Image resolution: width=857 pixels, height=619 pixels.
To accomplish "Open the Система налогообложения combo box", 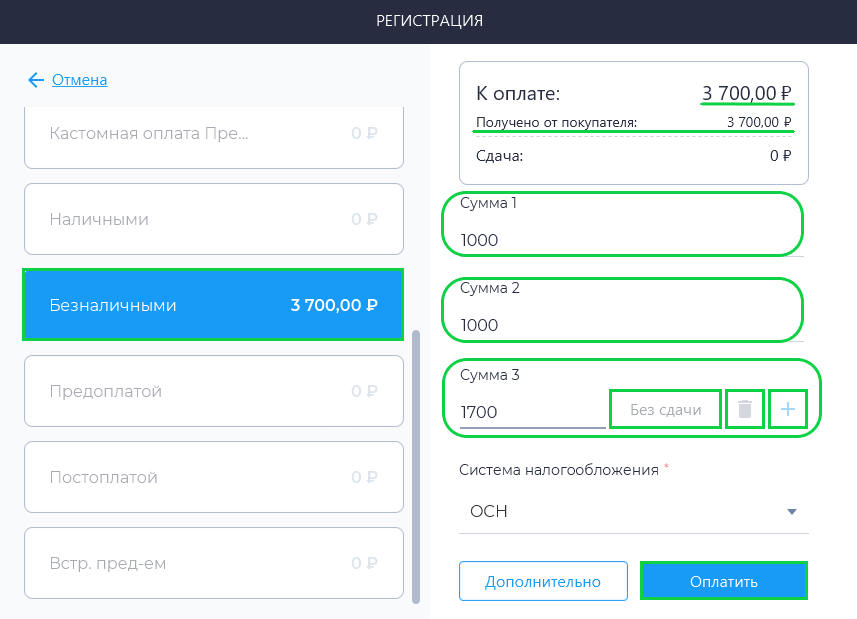I will pyautogui.click(x=633, y=511).
